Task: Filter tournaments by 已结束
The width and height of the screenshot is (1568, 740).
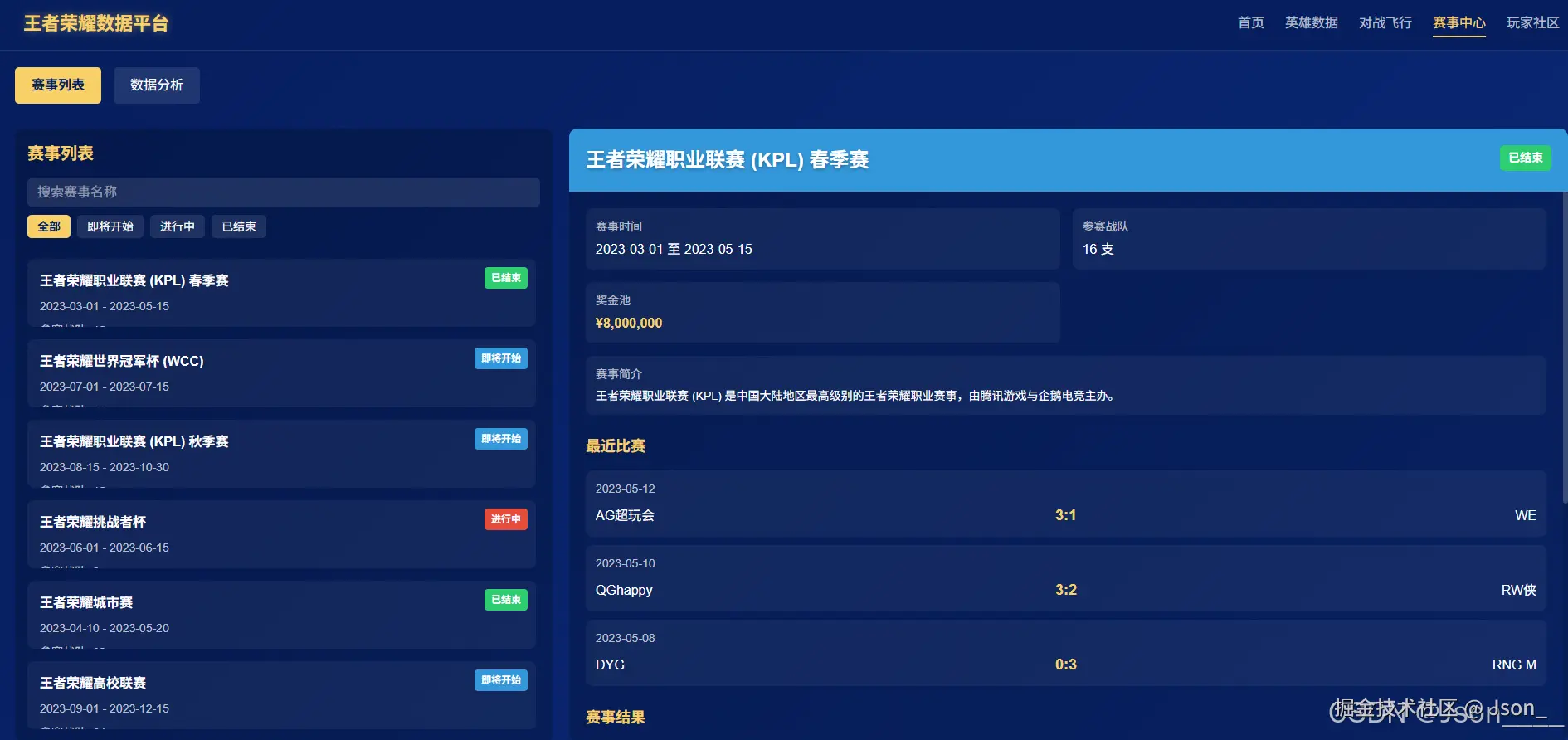Action: point(239,226)
